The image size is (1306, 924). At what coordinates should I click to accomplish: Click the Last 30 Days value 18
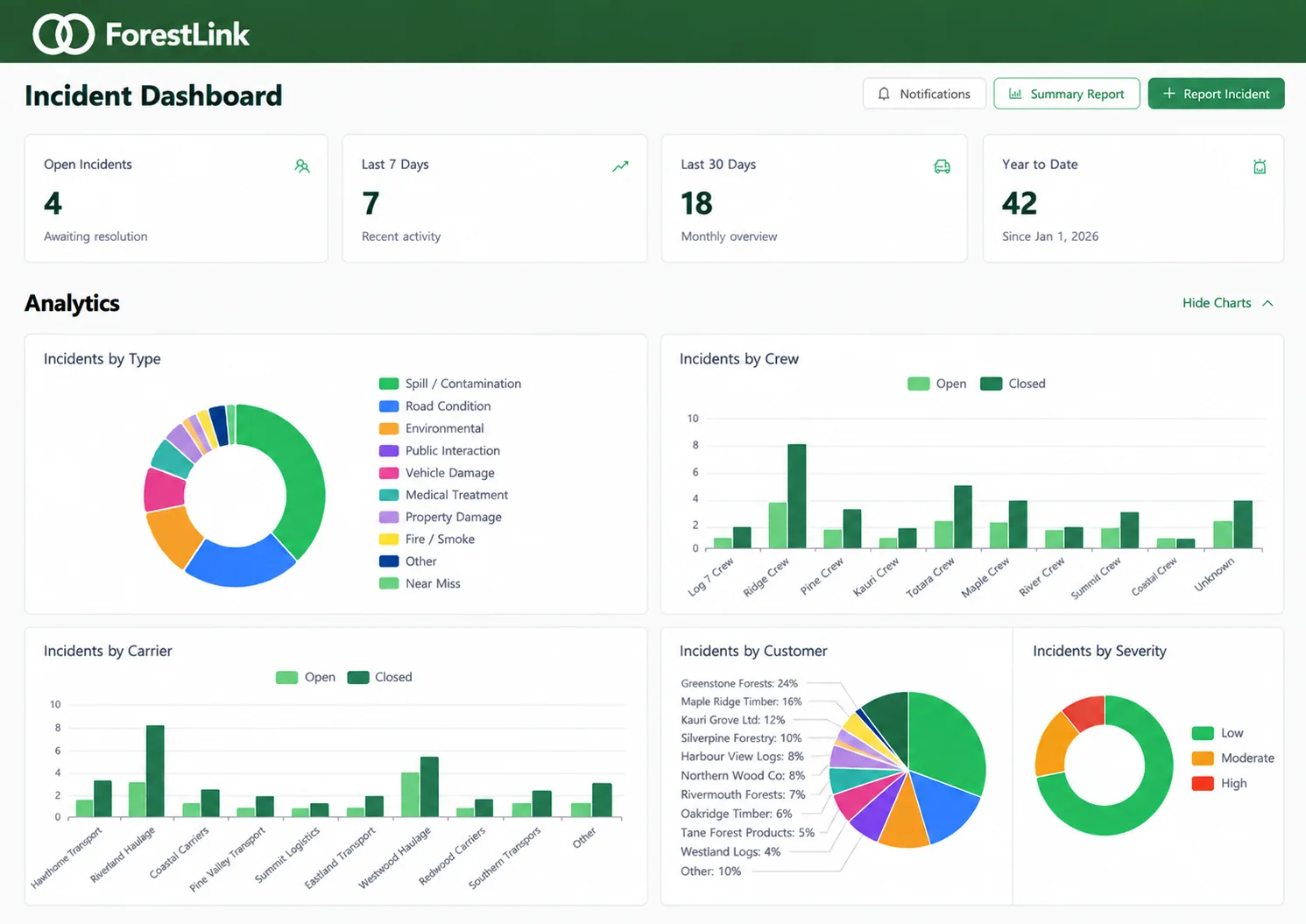697,203
